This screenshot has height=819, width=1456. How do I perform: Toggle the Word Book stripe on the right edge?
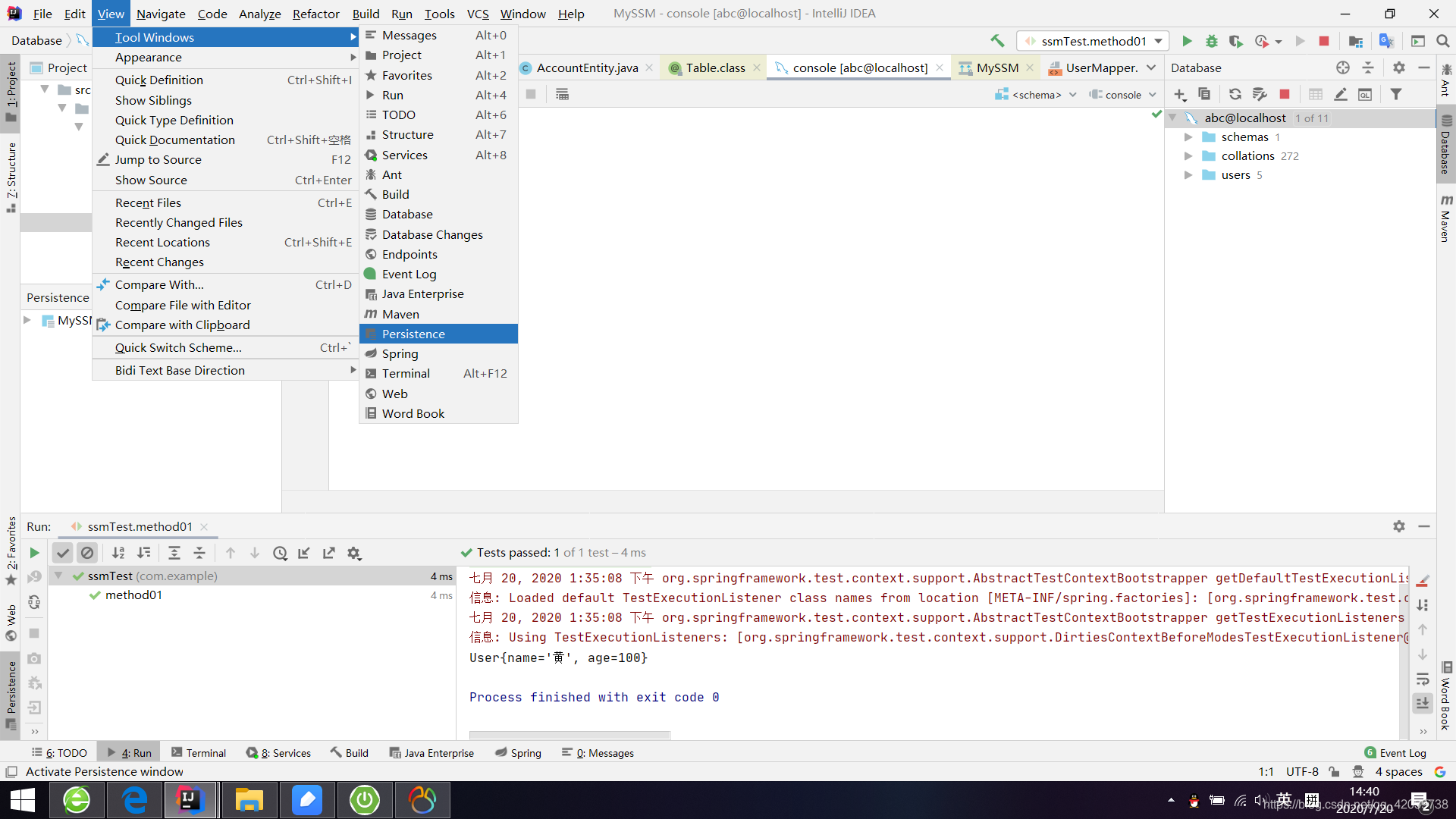(1445, 696)
